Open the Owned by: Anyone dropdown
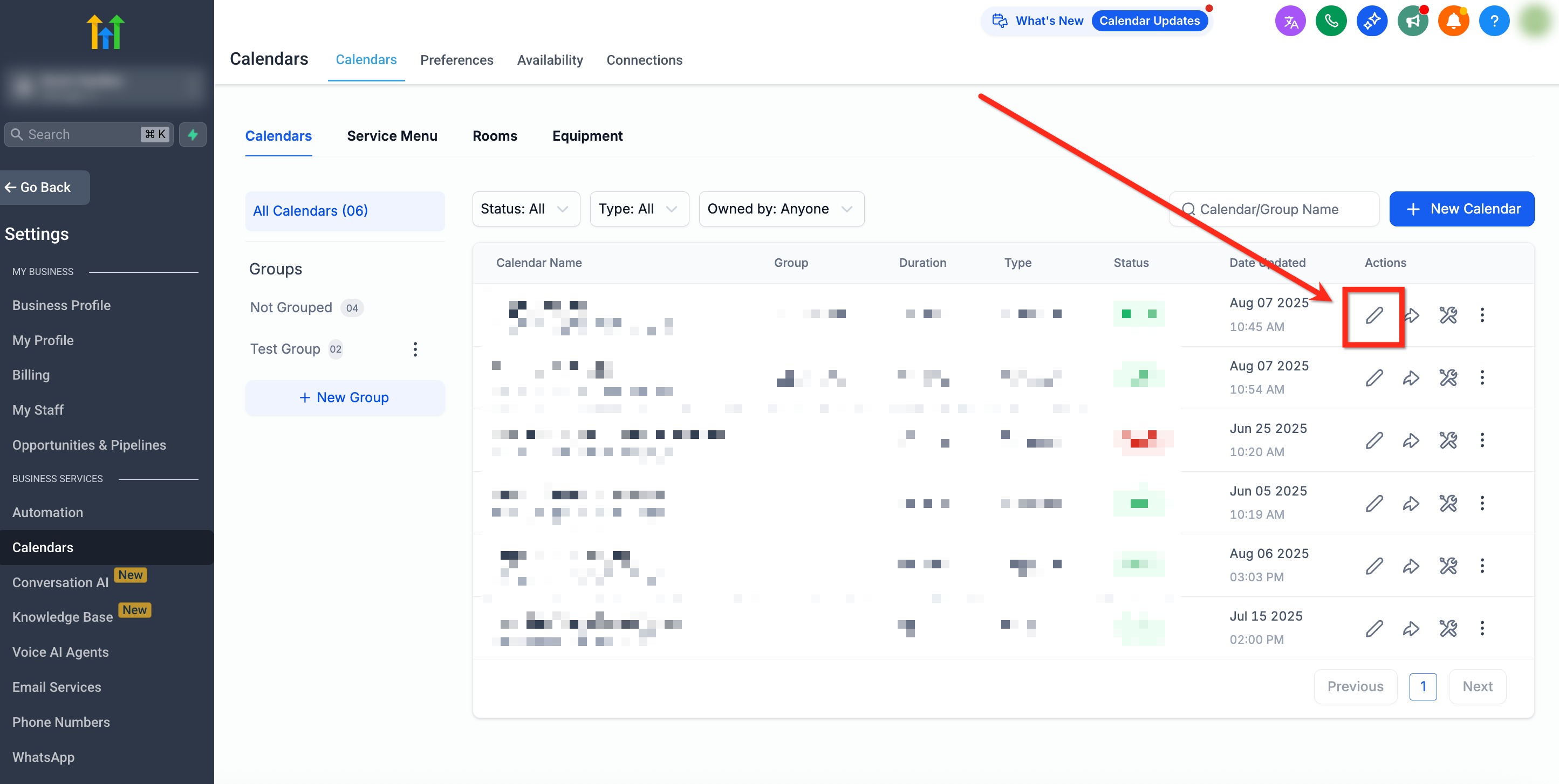Image resolution: width=1559 pixels, height=784 pixels. point(781,209)
